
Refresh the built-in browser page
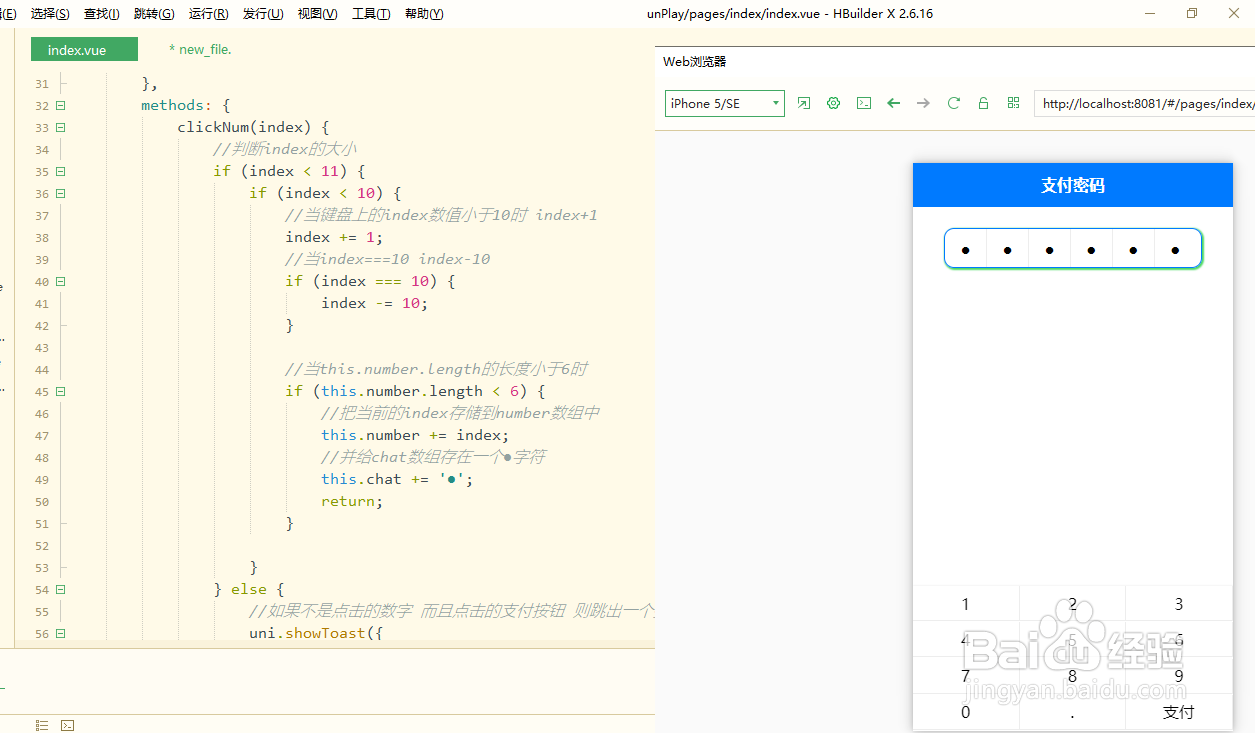954,103
